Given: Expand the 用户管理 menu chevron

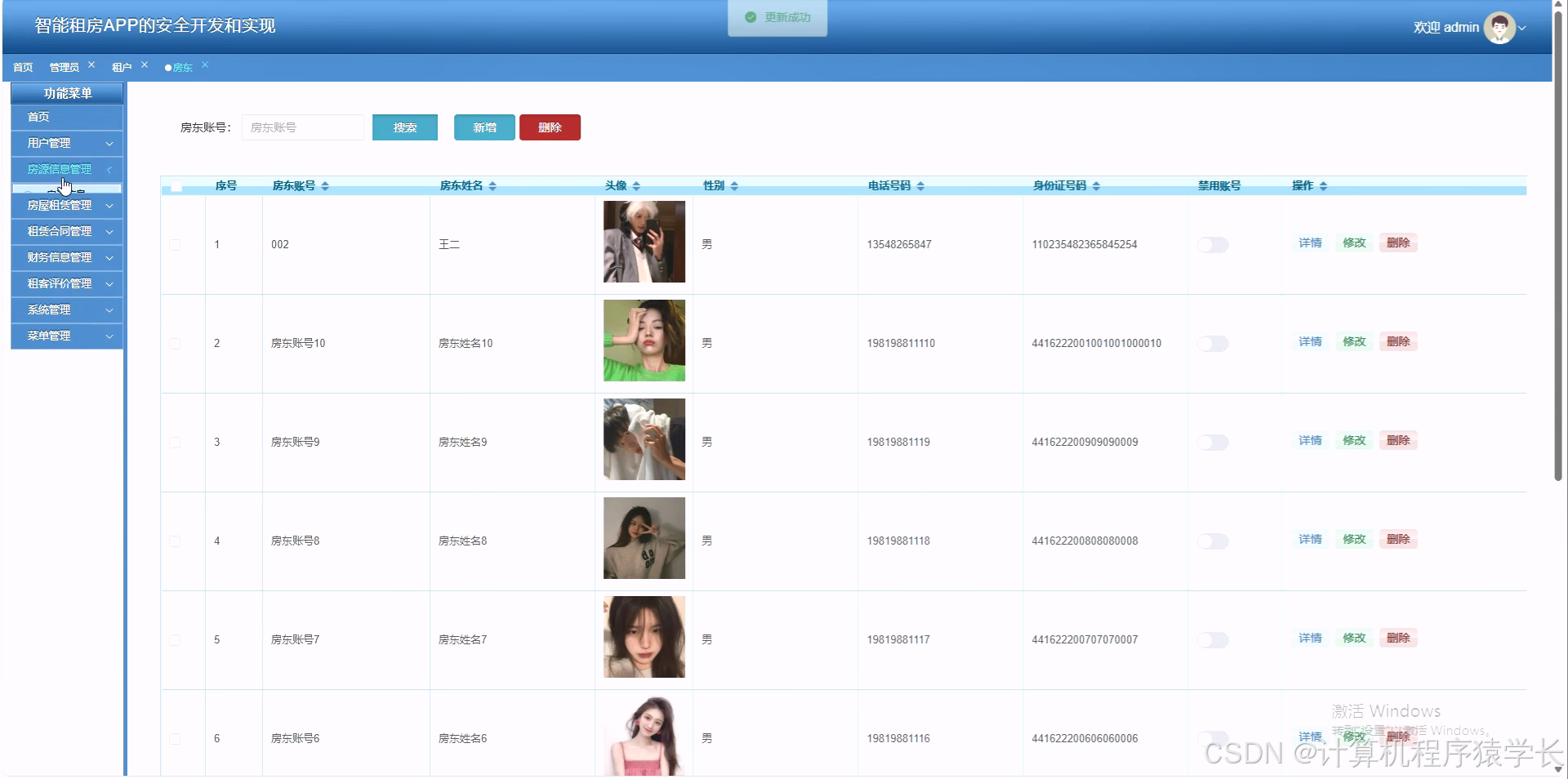Looking at the screenshot, I should point(109,144).
